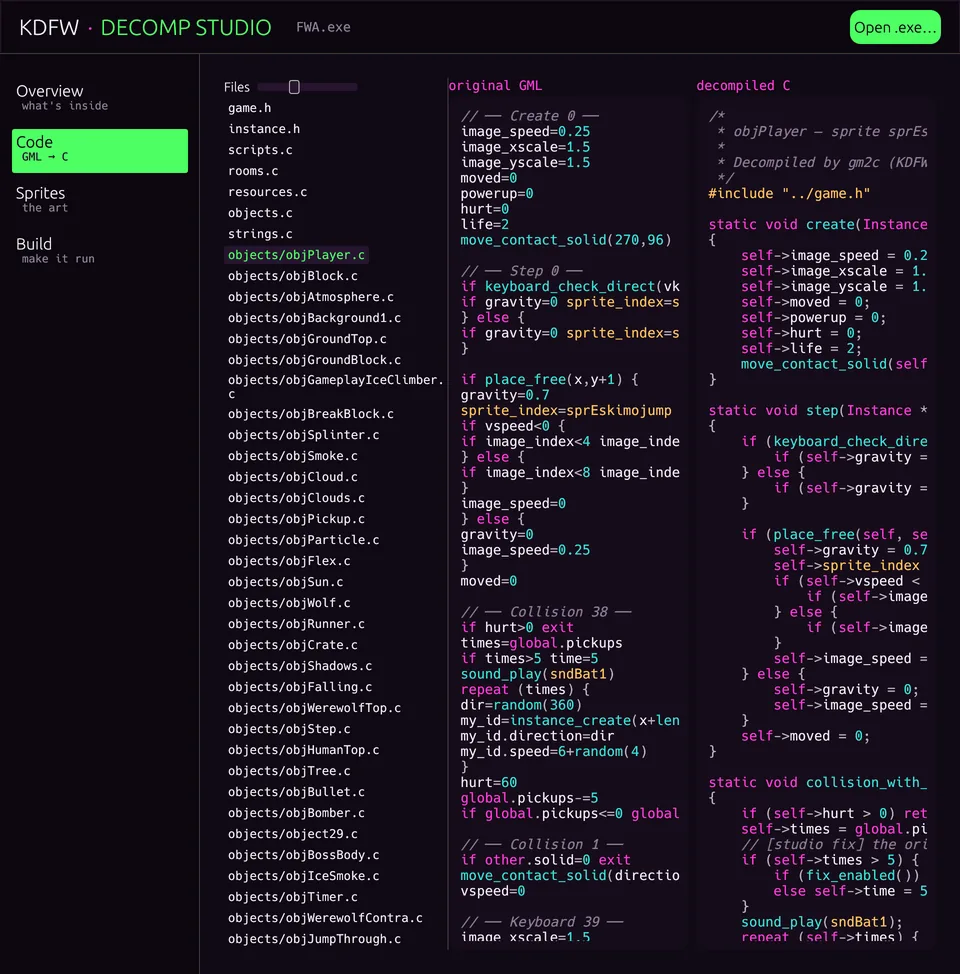This screenshot has width=960, height=974.
Task: Open objects/objPickup.c
Action: [296, 519]
